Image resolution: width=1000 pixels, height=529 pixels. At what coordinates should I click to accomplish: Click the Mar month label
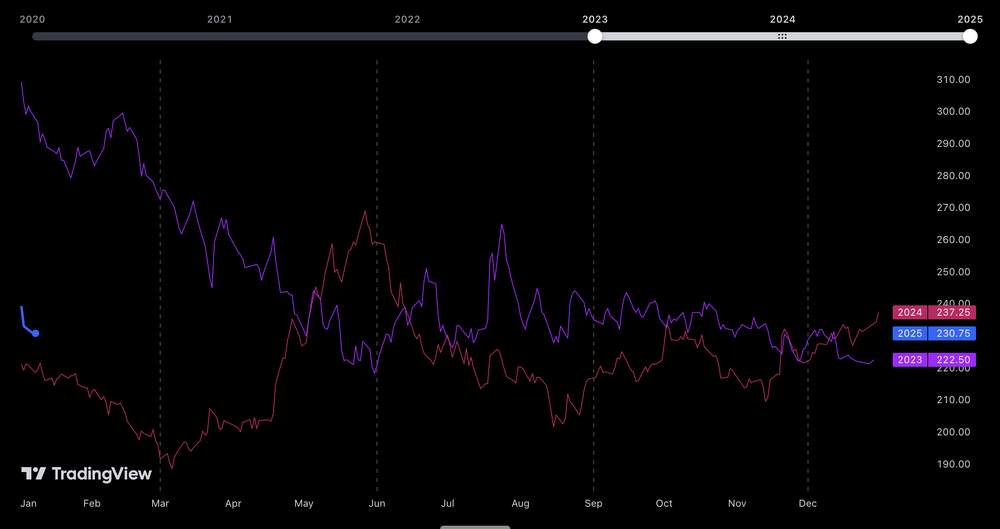pos(160,503)
